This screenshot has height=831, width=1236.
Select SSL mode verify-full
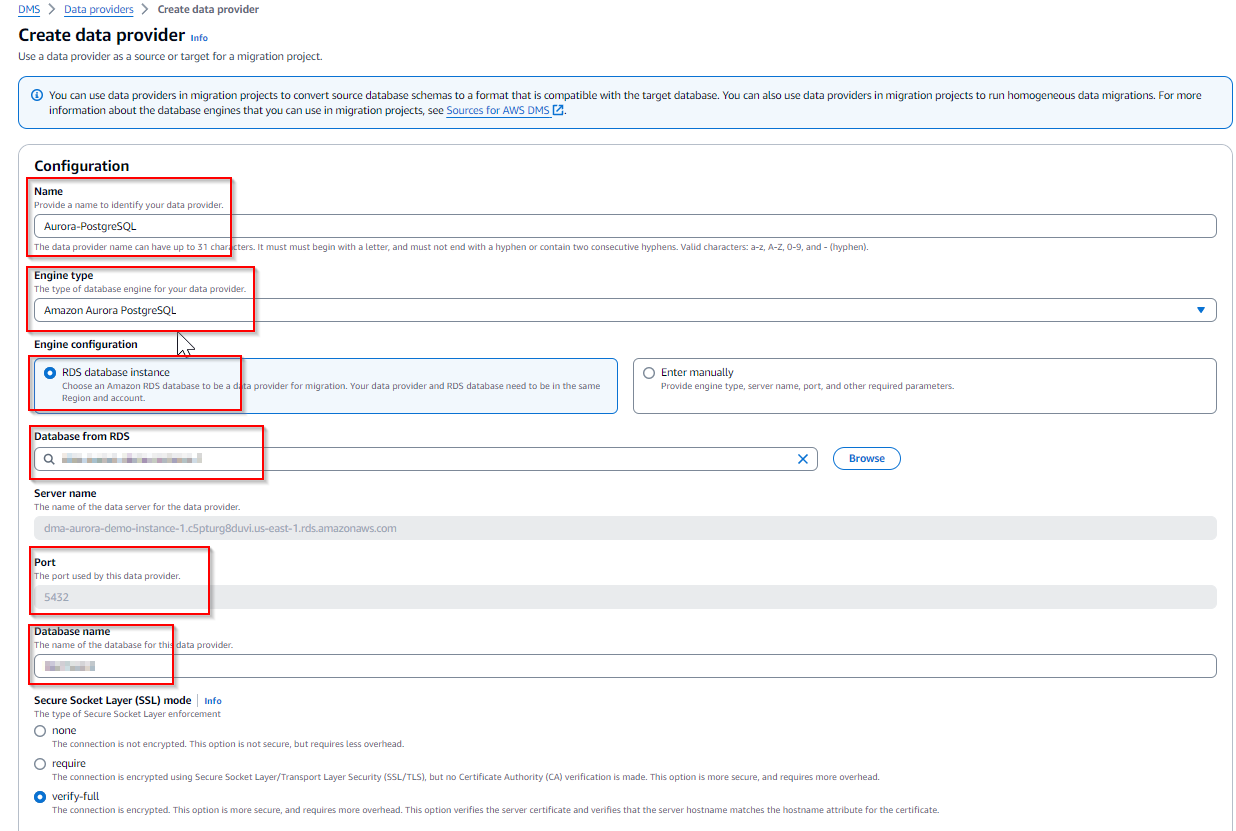(x=40, y=797)
